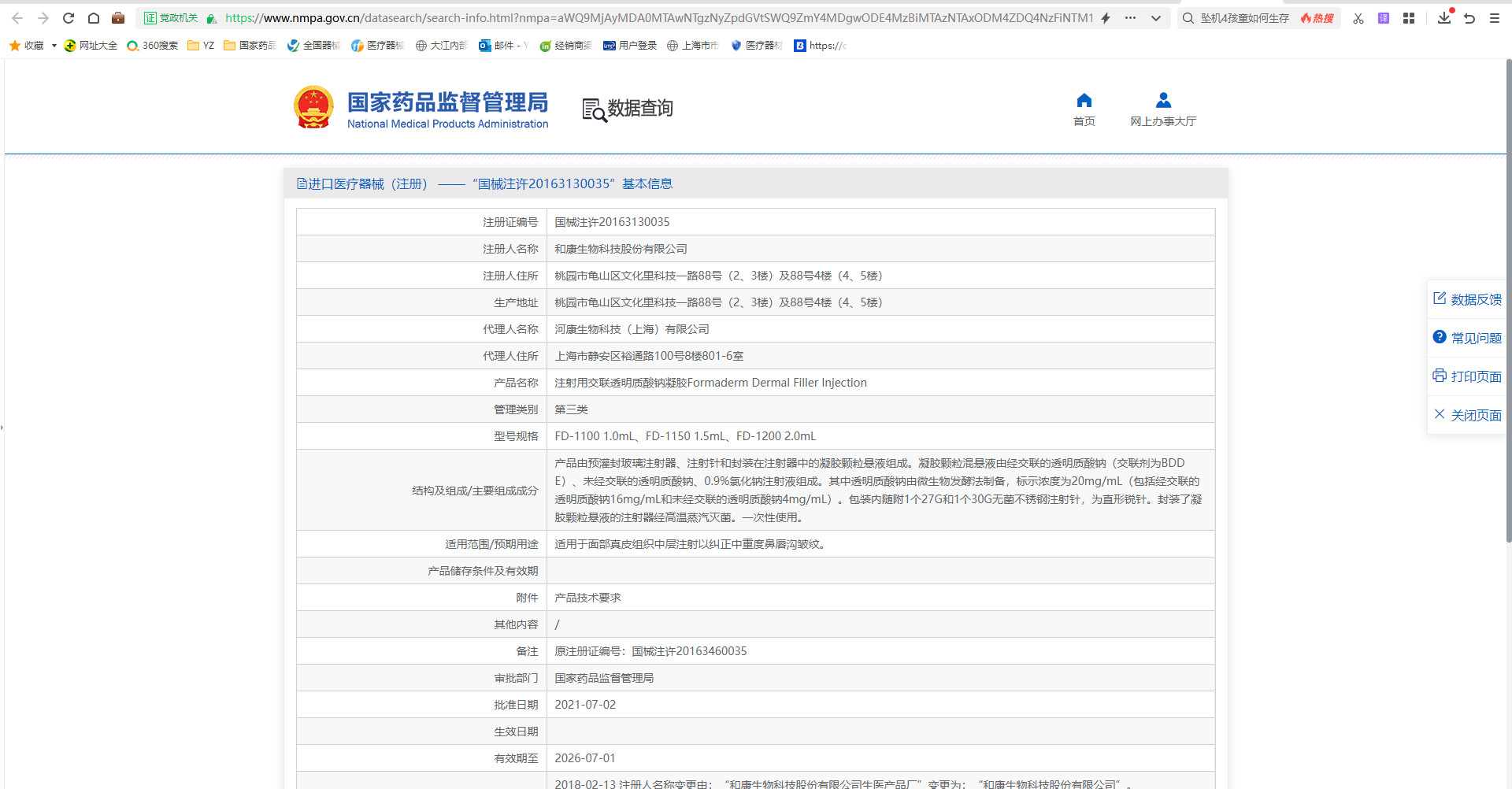
Task: Open the extensions grid icon
Action: (x=1409, y=18)
